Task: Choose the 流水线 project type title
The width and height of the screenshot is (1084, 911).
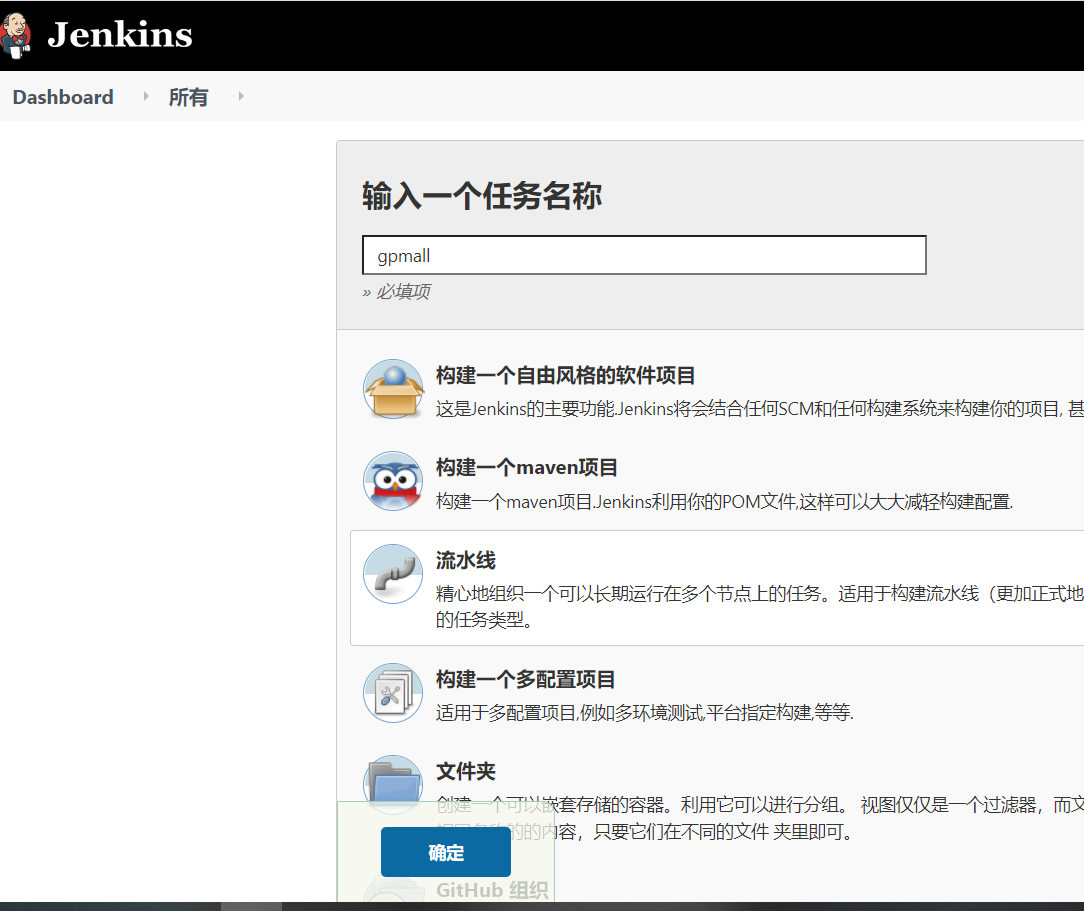Action: click(x=465, y=560)
